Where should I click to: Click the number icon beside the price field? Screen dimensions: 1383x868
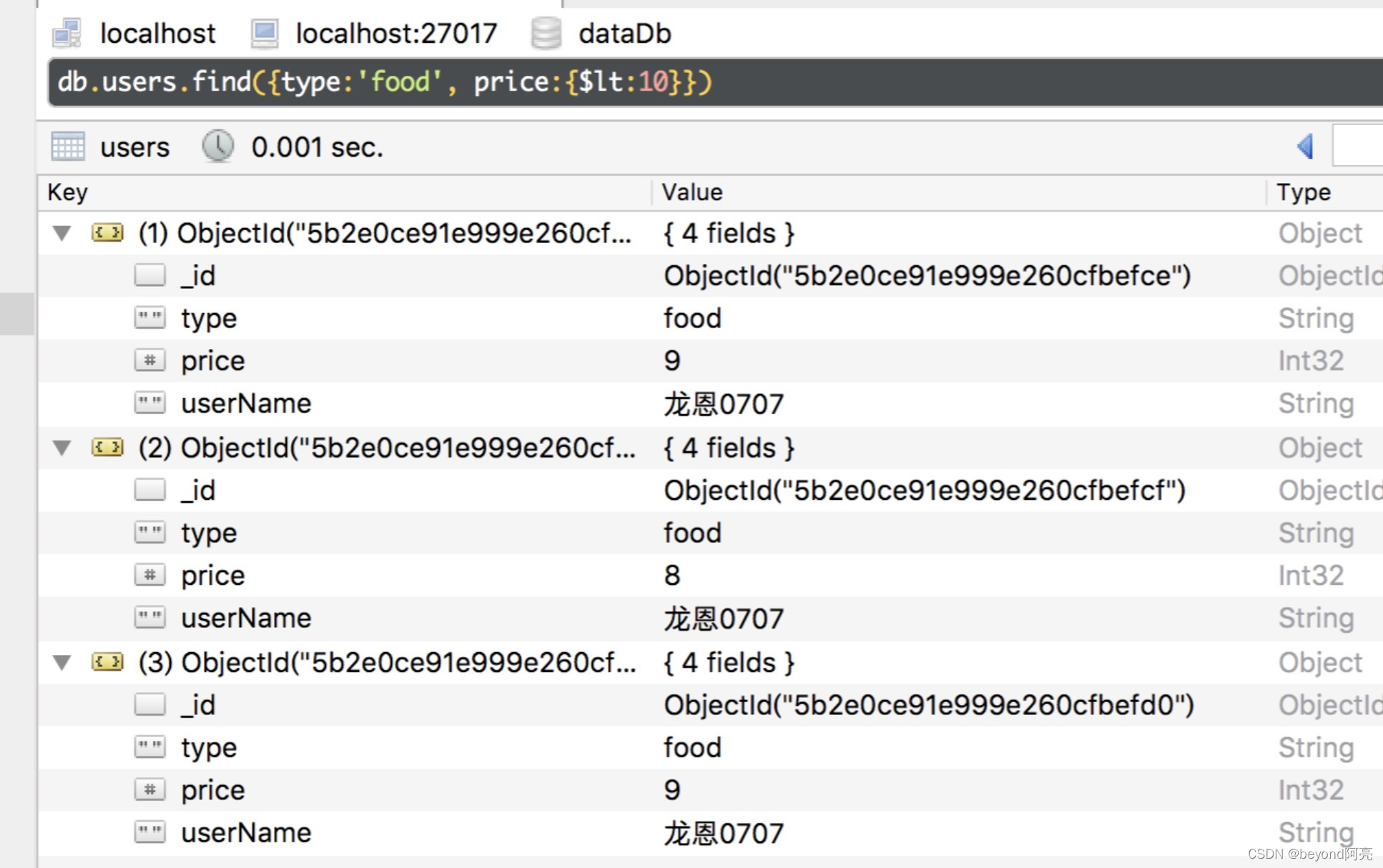149,360
